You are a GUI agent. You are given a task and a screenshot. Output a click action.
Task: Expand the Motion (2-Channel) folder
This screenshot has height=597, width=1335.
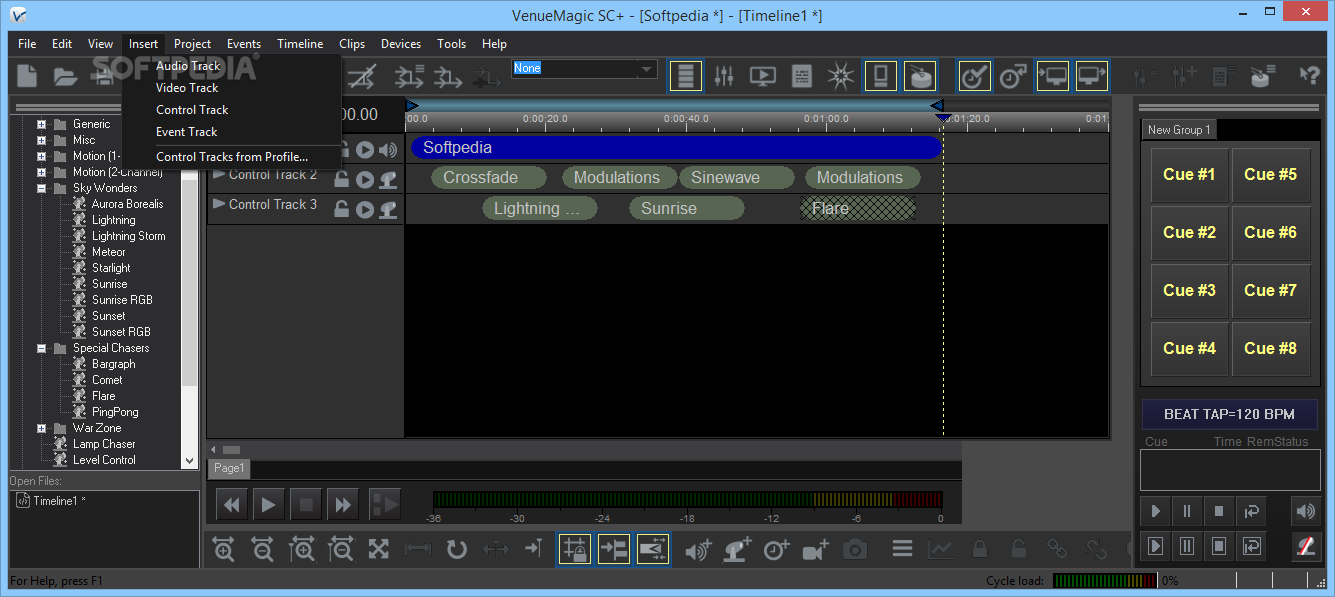42,172
